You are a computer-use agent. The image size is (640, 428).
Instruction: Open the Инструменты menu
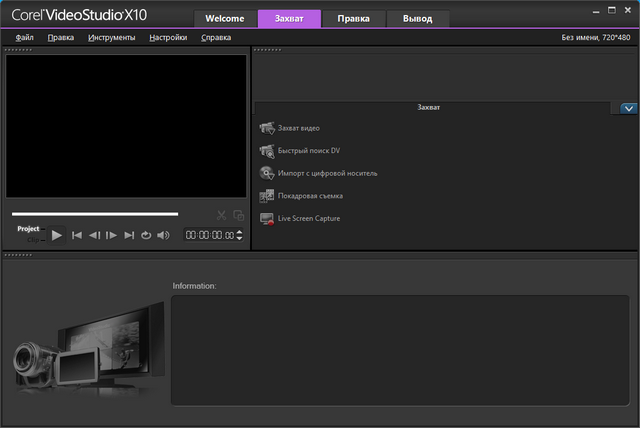(111, 37)
